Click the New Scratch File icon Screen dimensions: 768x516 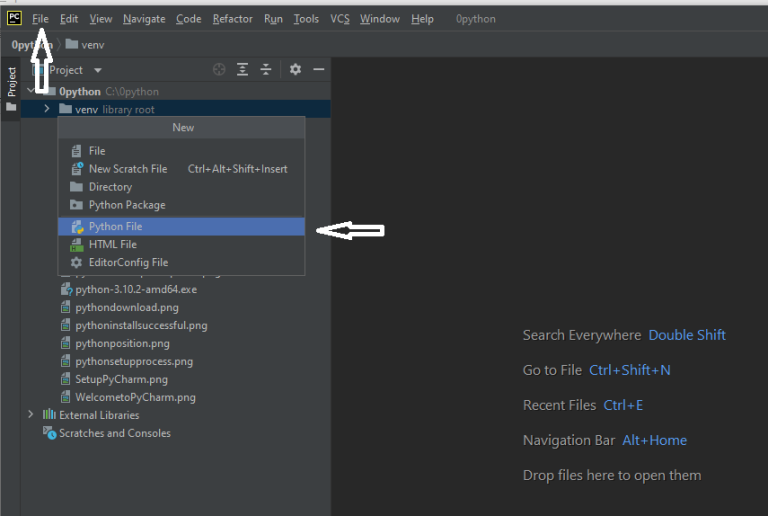coord(77,169)
